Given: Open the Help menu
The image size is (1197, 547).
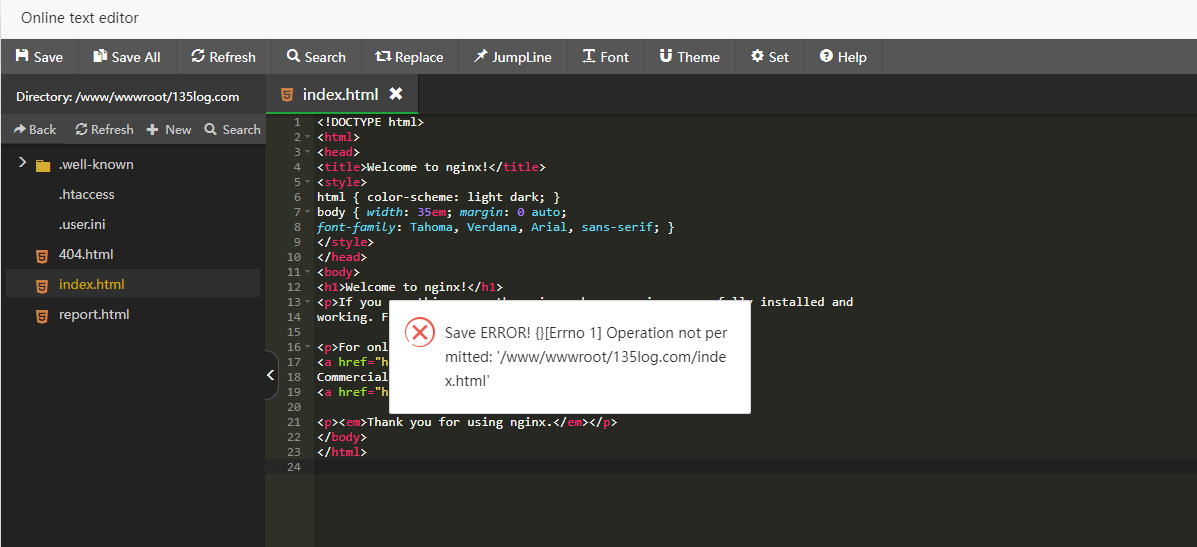Looking at the screenshot, I should tap(842, 57).
